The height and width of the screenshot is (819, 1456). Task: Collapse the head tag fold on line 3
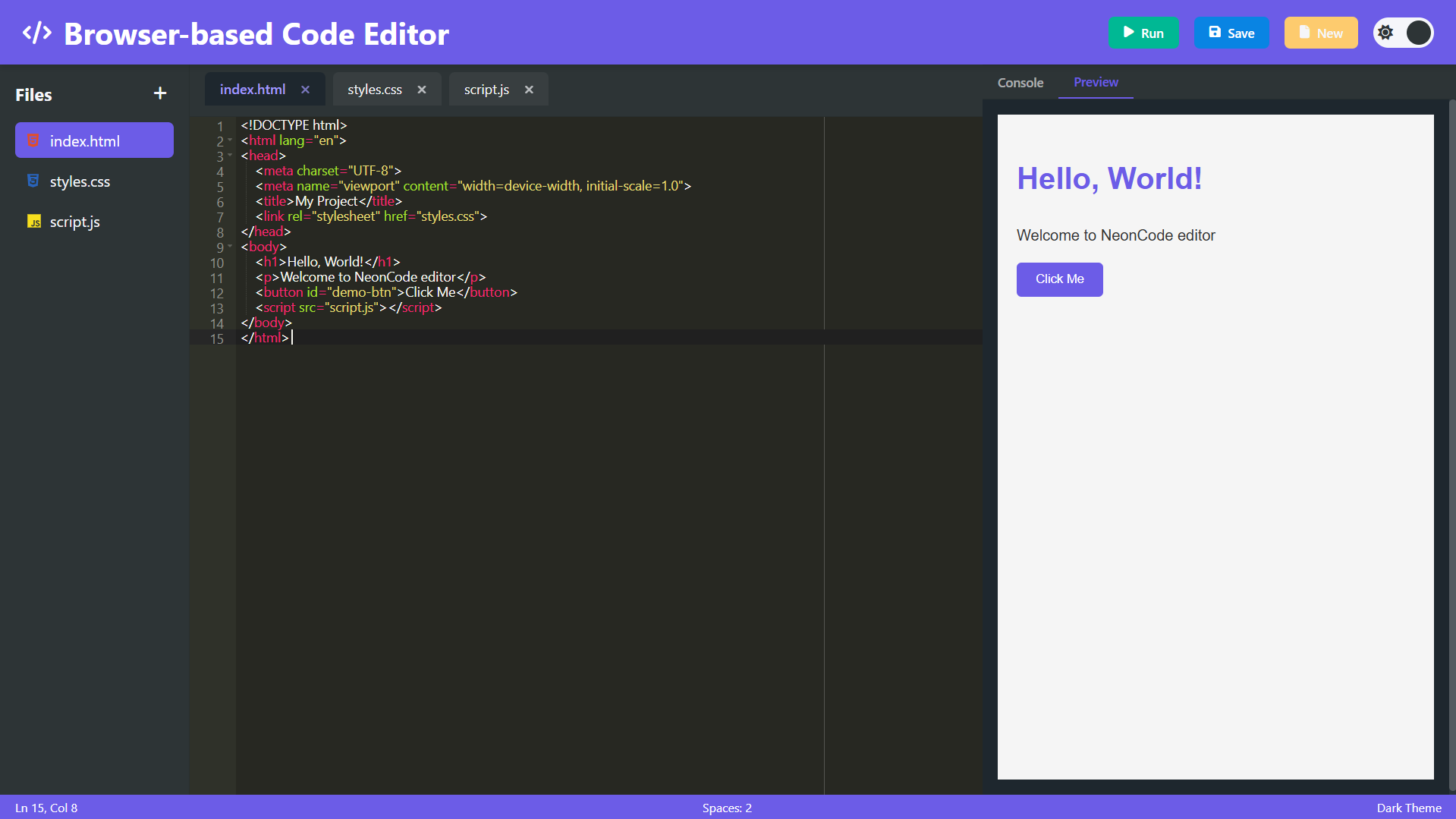(230, 156)
